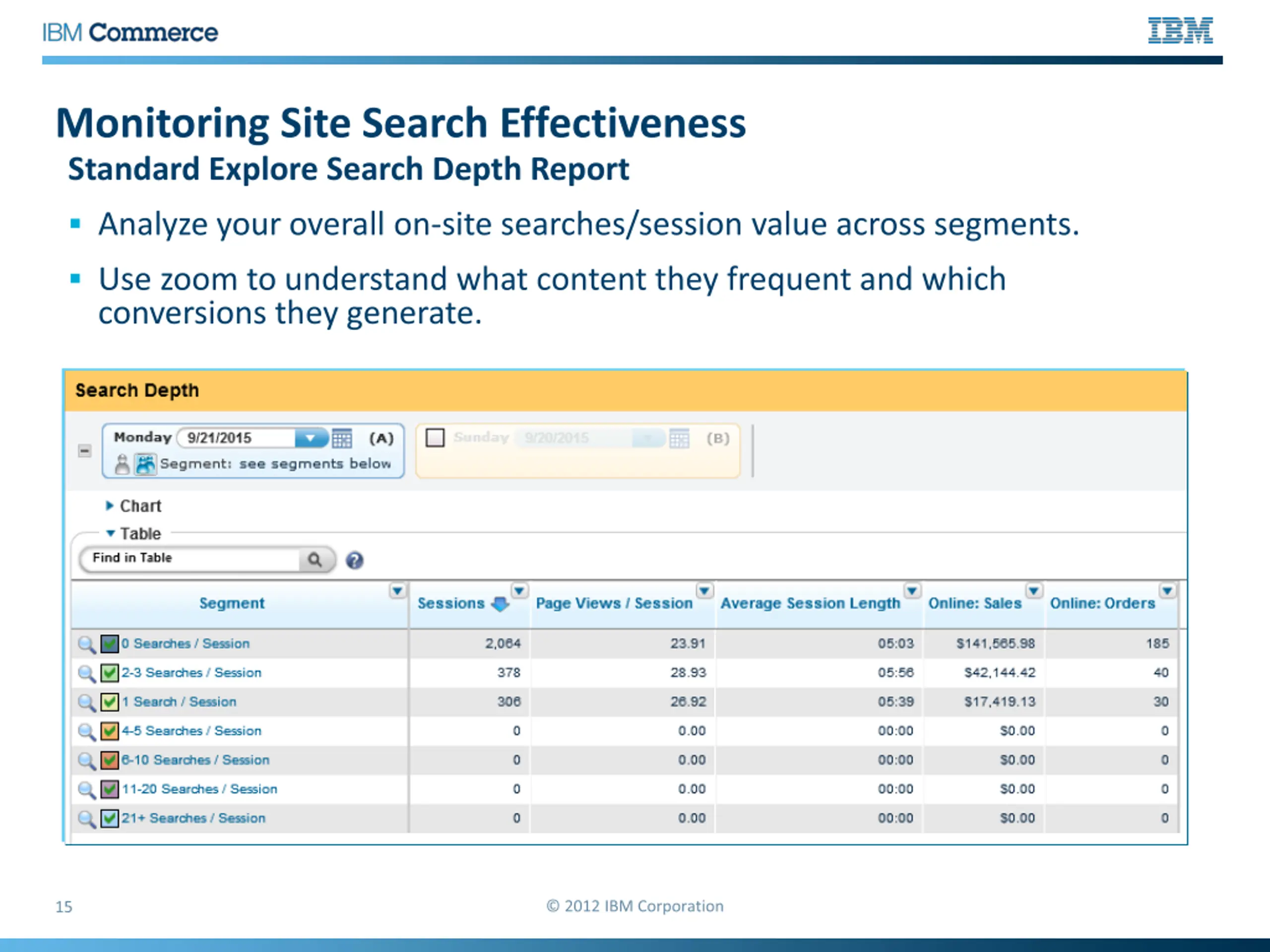Click the Find in Table input field
This screenshot has width=1270, height=952.
tap(190, 558)
